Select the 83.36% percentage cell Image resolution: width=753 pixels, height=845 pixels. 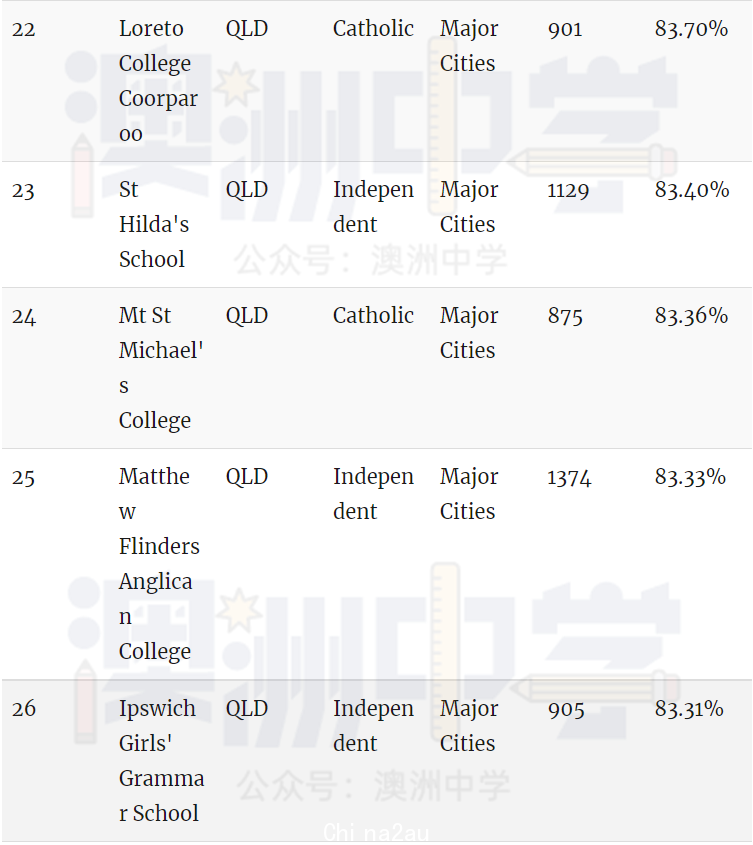point(691,316)
